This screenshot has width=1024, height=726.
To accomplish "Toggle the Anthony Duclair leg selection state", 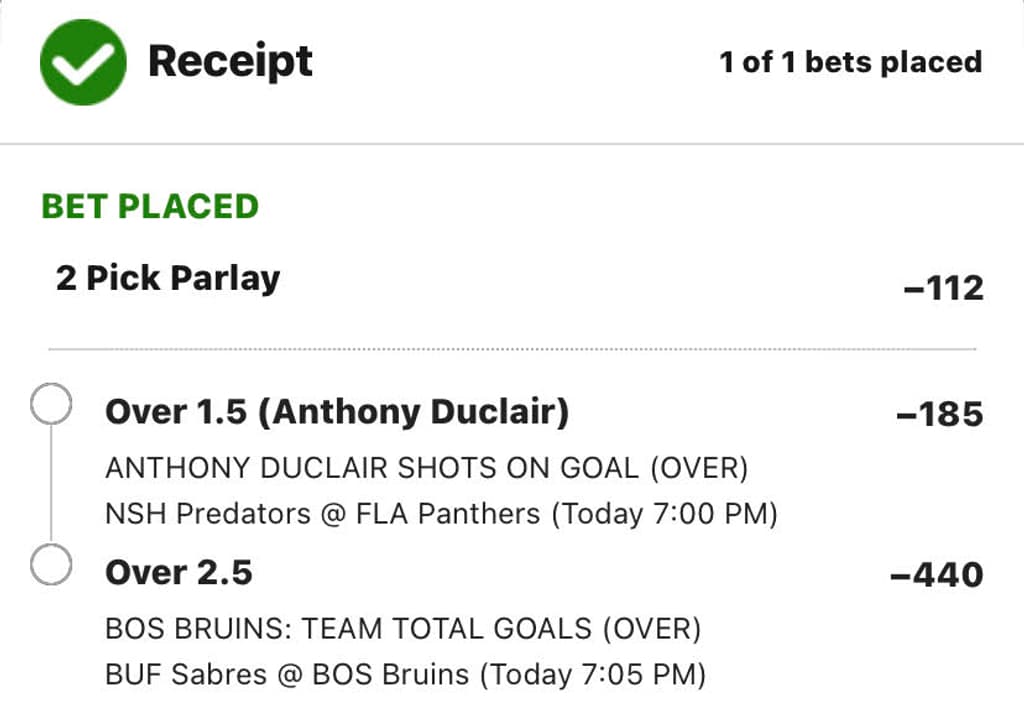I will pyautogui.click(x=50, y=403).
